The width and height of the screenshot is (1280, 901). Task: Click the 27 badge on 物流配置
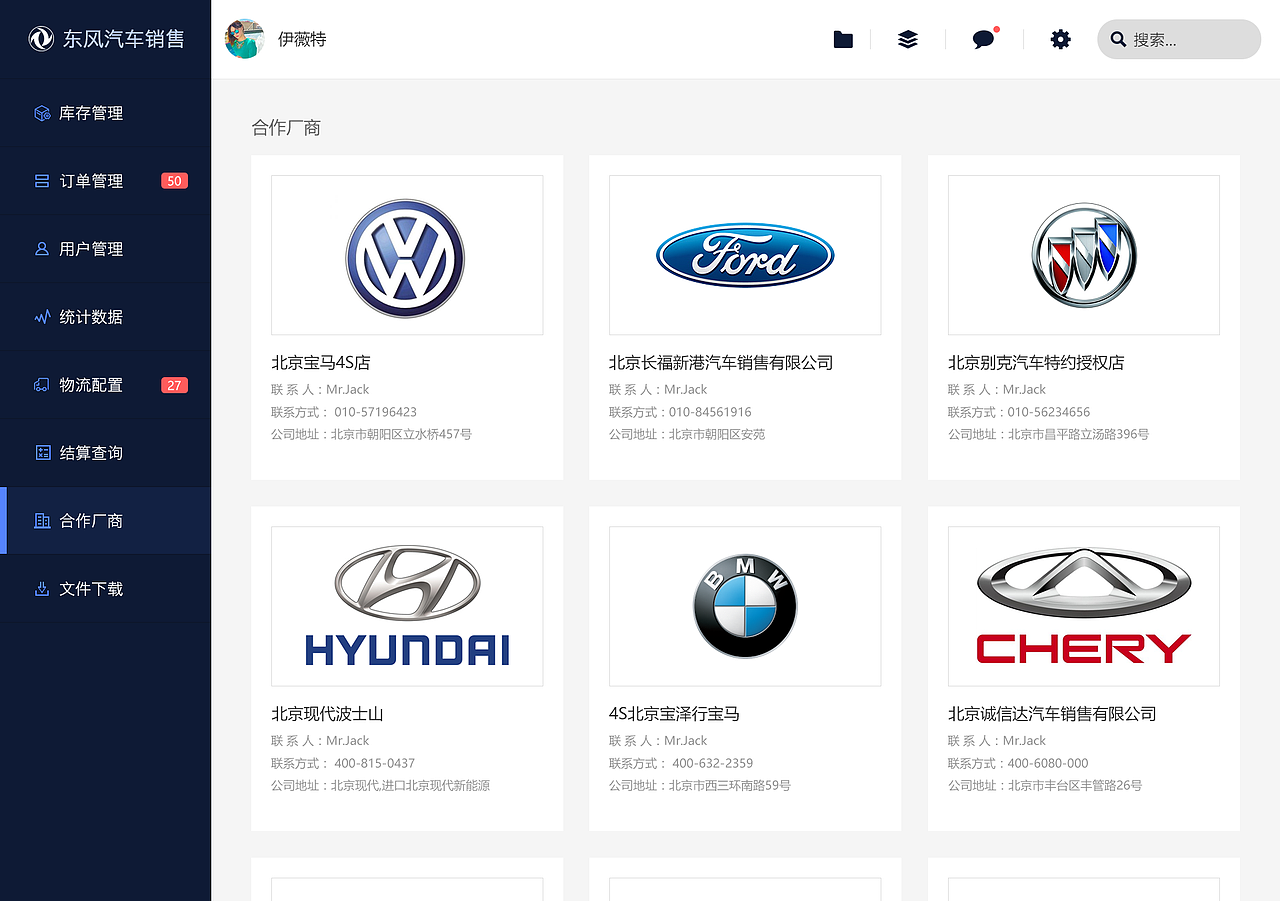click(174, 385)
